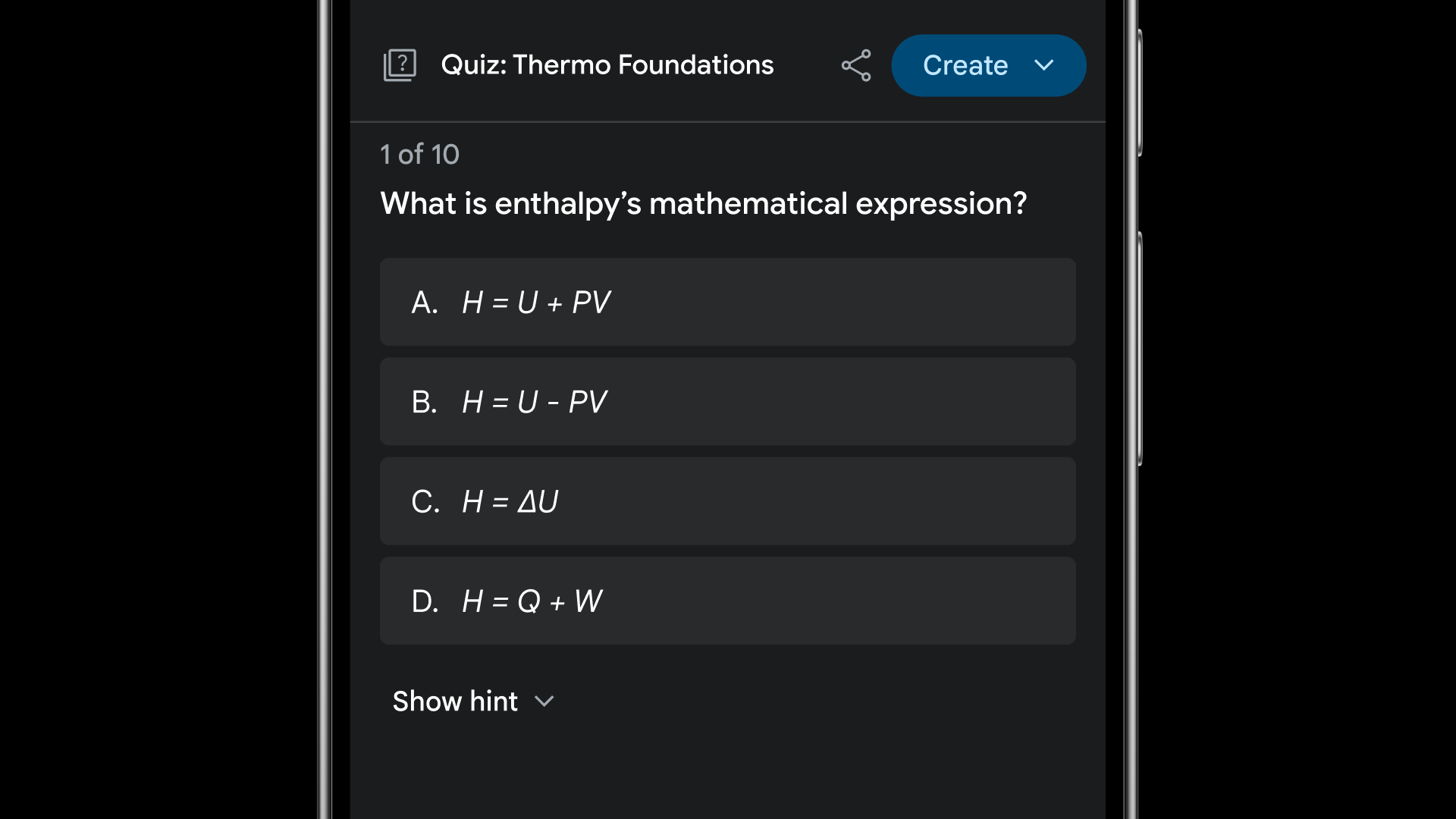Viewport: 1456px width, 819px height.
Task: Tap the letter C label
Action: (x=425, y=502)
